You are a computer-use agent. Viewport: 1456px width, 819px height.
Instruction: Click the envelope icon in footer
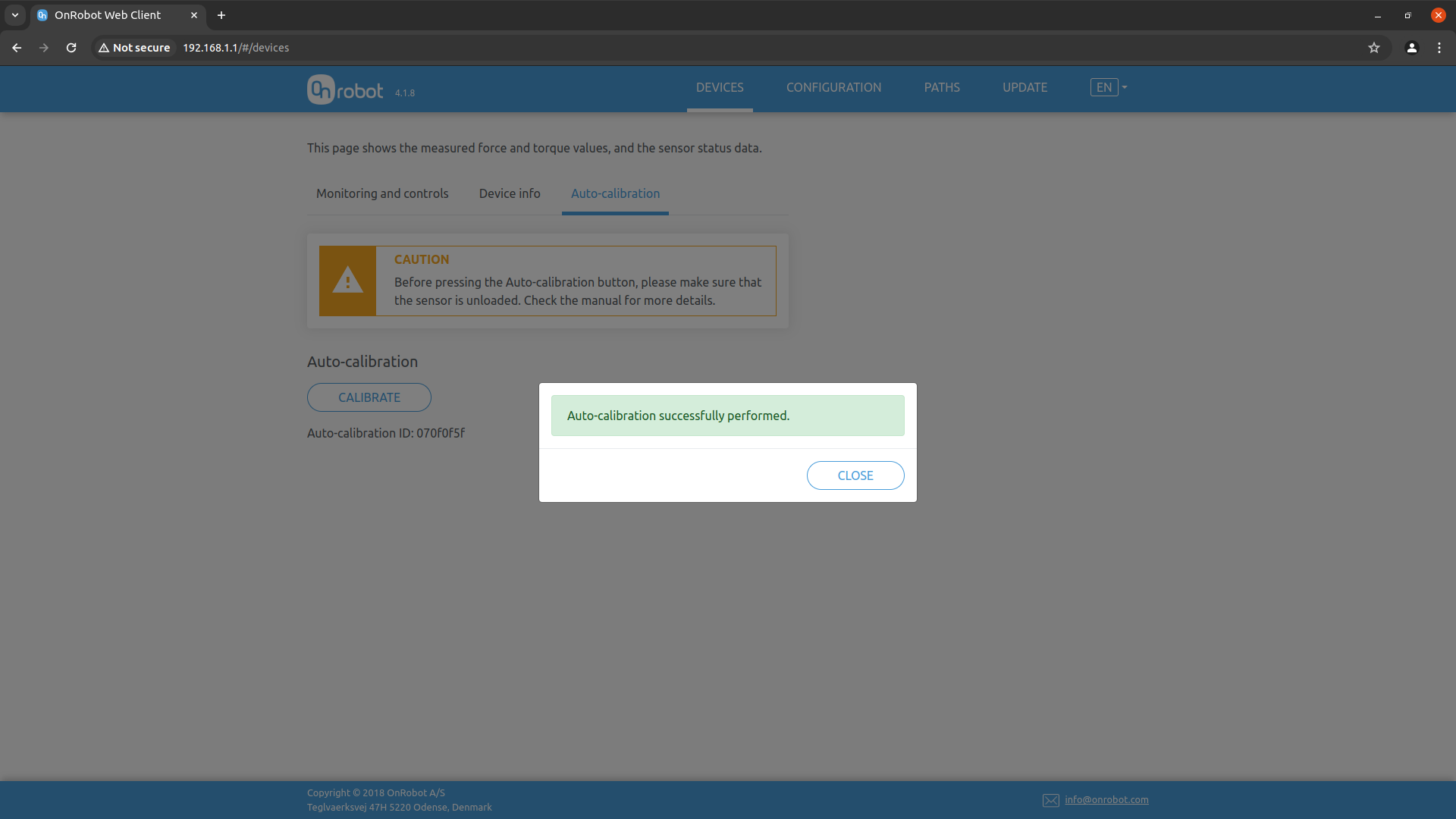point(1051,800)
